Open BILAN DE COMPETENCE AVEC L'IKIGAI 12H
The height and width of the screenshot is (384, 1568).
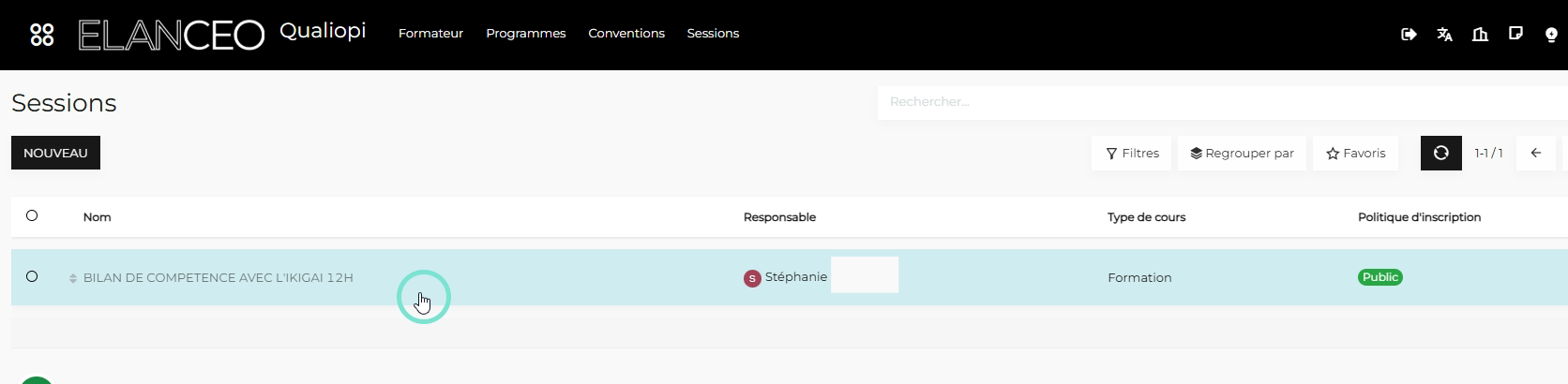pos(219,278)
